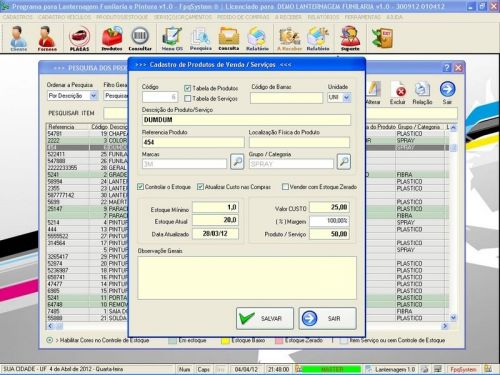Screen dimensions: 500x375
Task: Open the Consulta folder icon
Action: pyautogui.click(x=229, y=38)
